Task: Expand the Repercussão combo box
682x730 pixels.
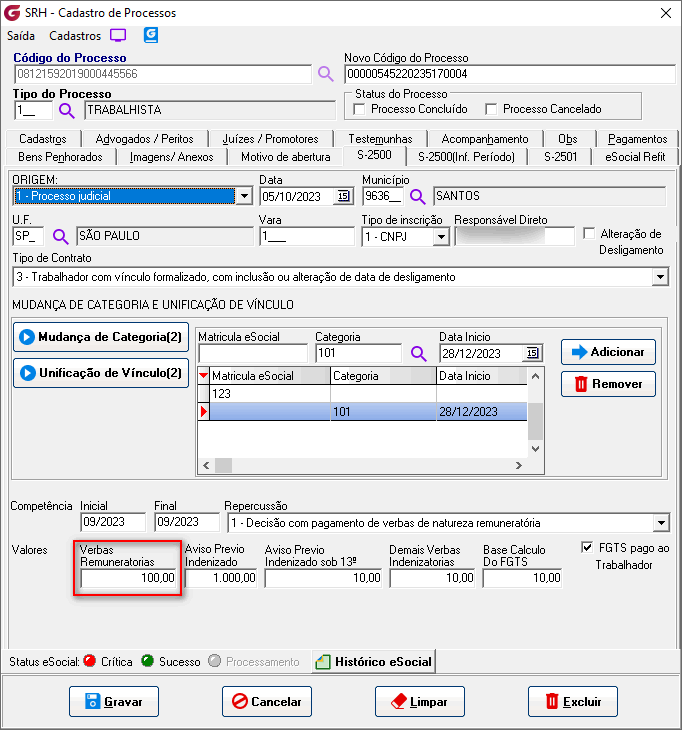Action: click(x=659, y=523)
